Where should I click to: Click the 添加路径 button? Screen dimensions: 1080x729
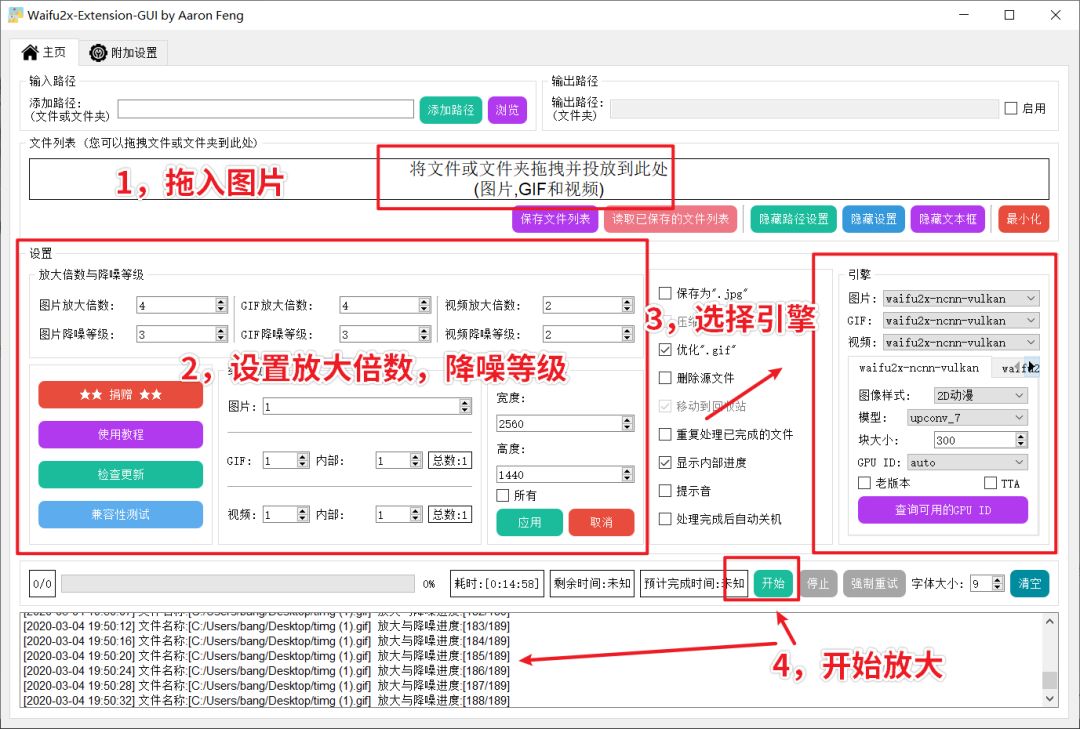(450, 110)
